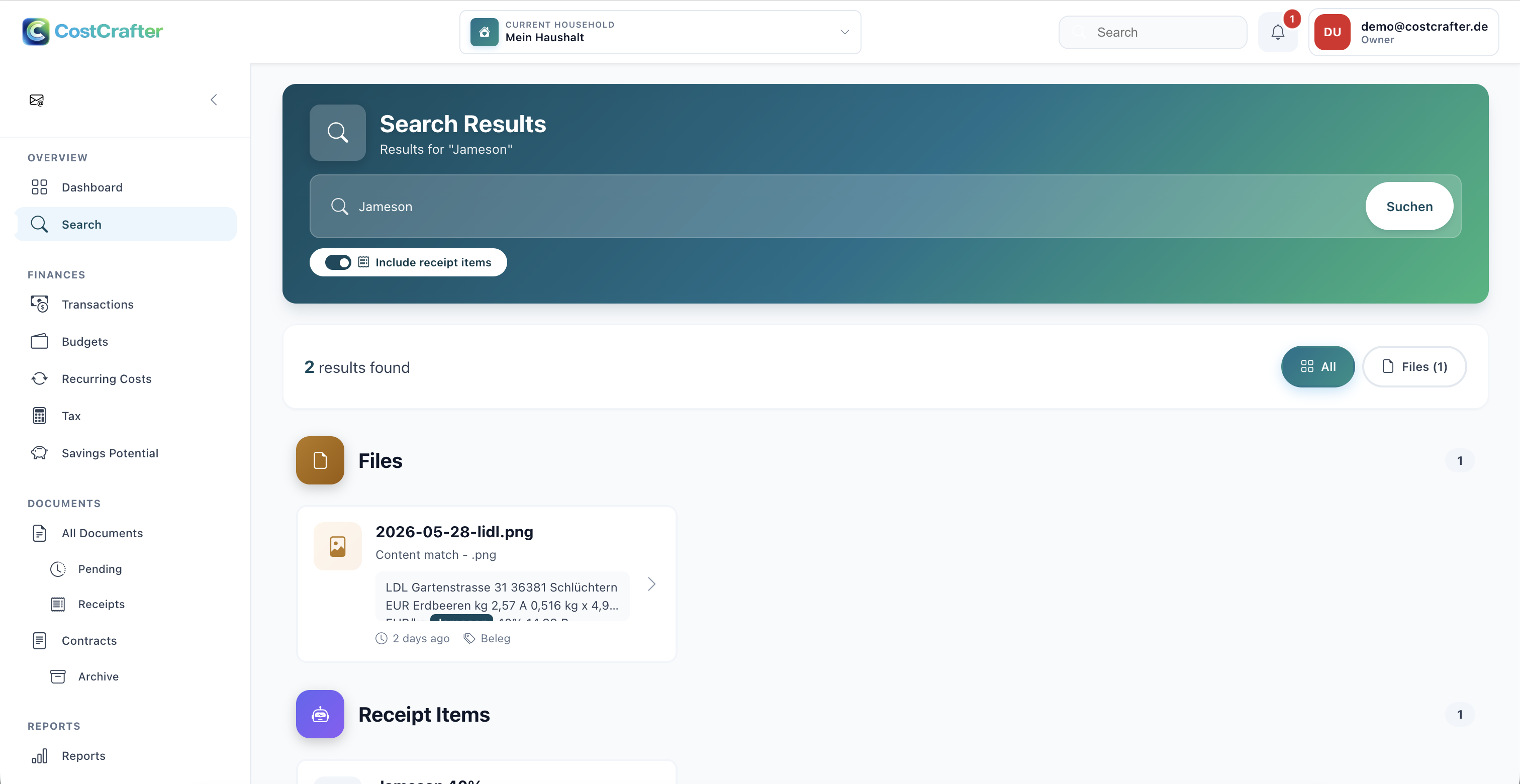Open the Contracts document icon
Screen dimensions: 1520x784
tap(40, 641)
